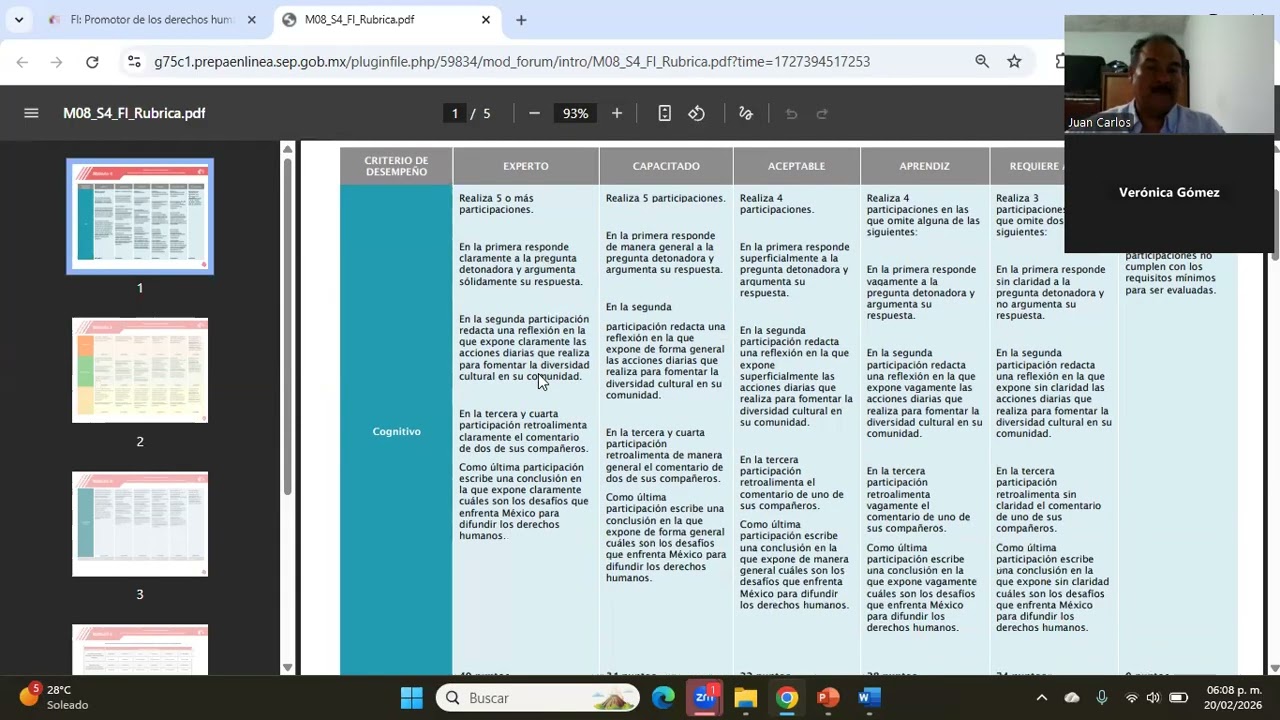Click the CAPACITADO column header

666,166
